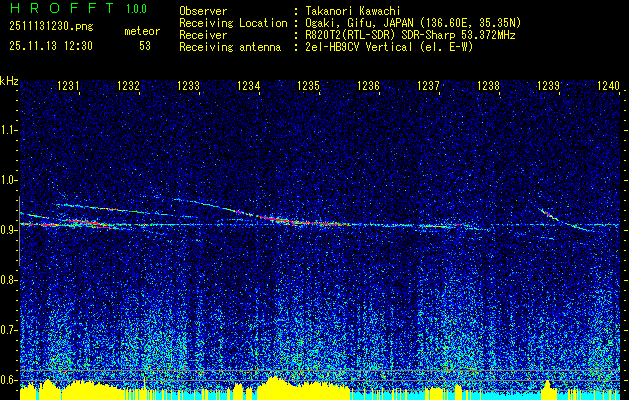Viewport: 629px width, 400px height.
Task: Click the 1239 time marker
Action: (x=548, y=85)
